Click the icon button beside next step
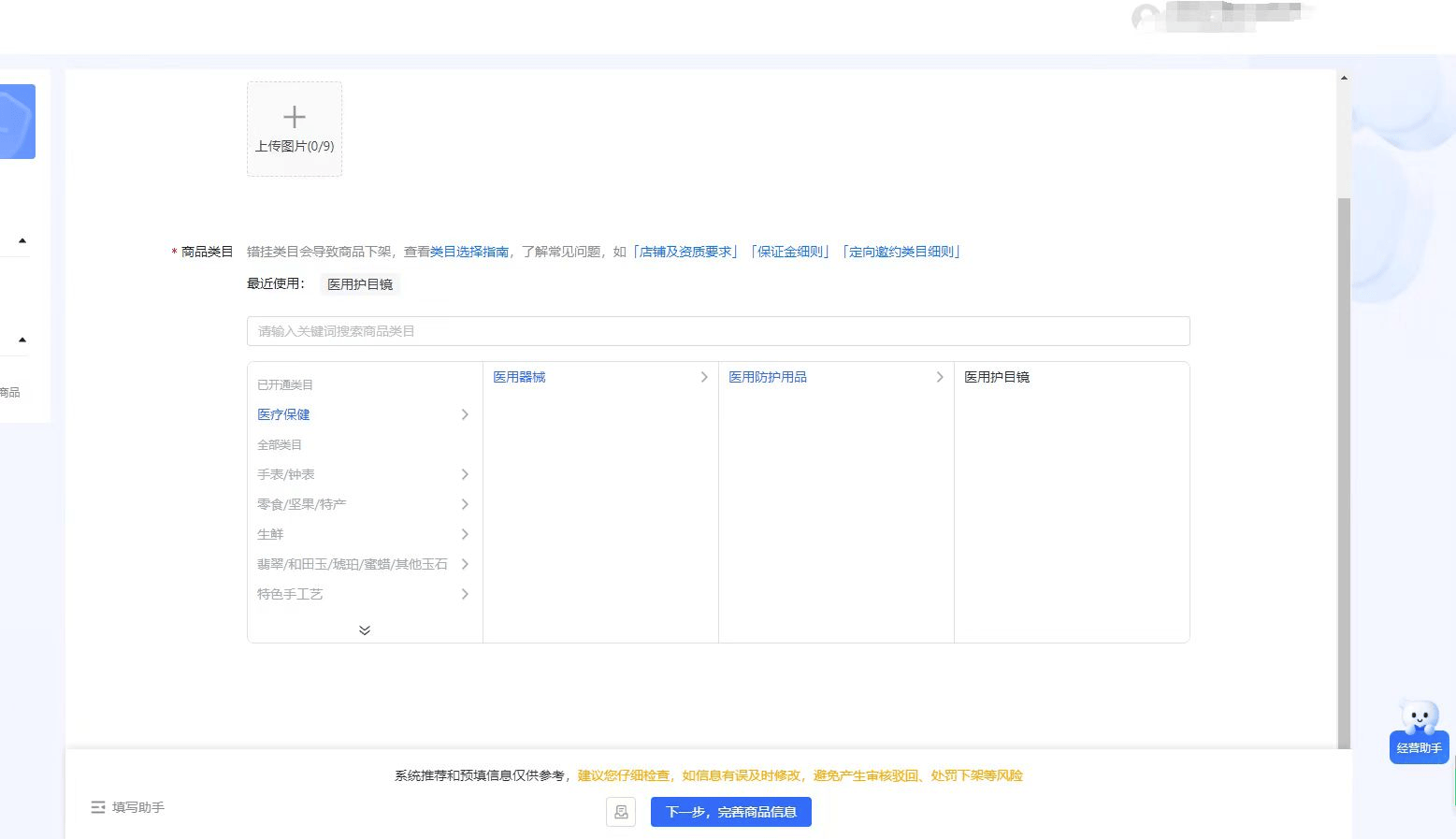This screenshot has height=839, width=1456. pos(621,812)
